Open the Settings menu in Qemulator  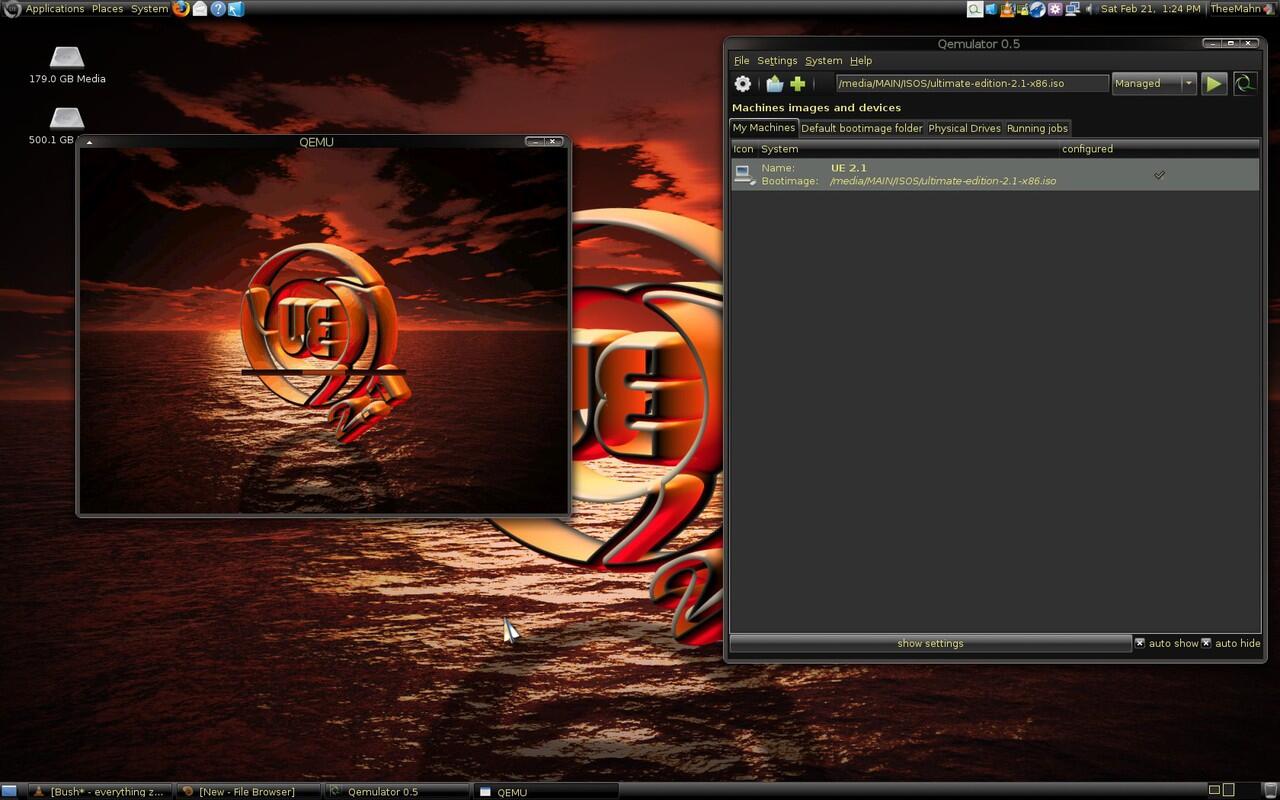coord(777,60)
